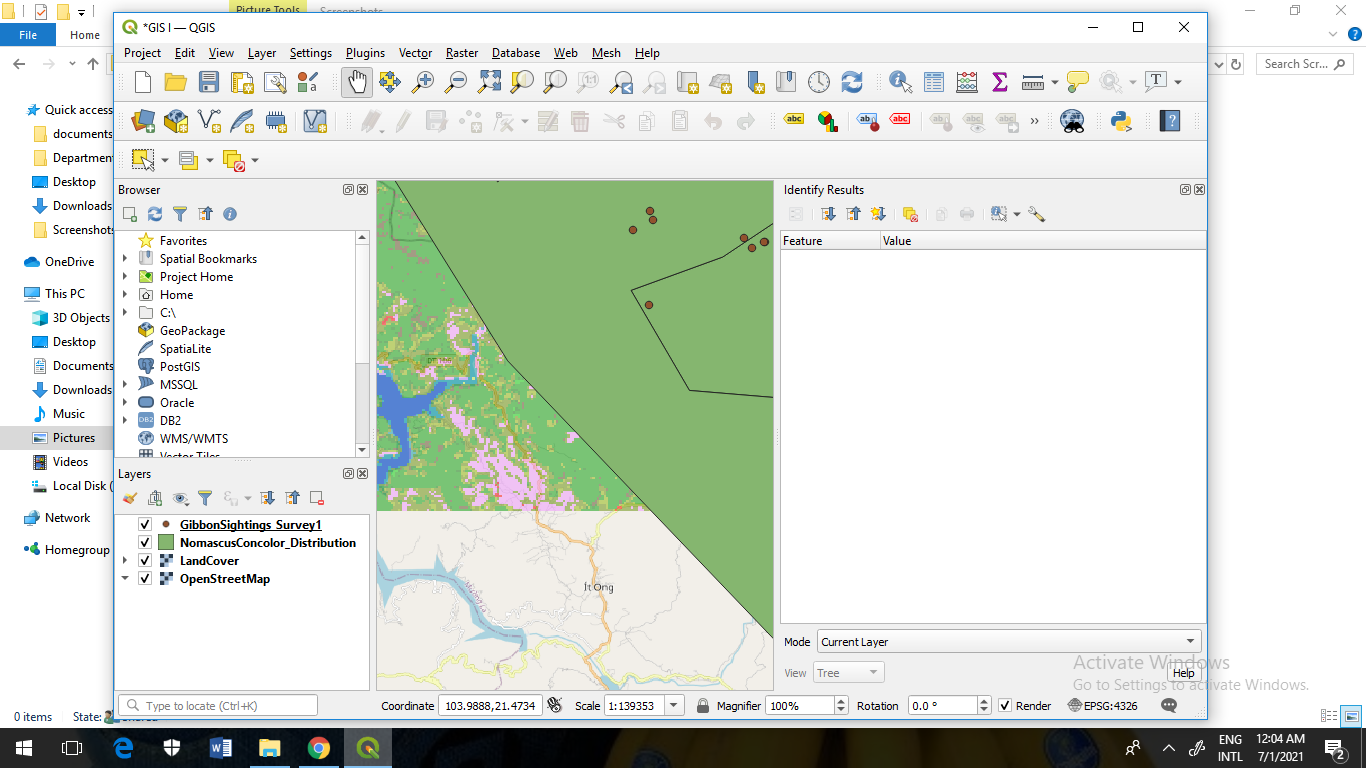The width and height of the screenshot is (1366, 768).
Task: Open the Data Source Manager
Action: (x=143, y=121)
